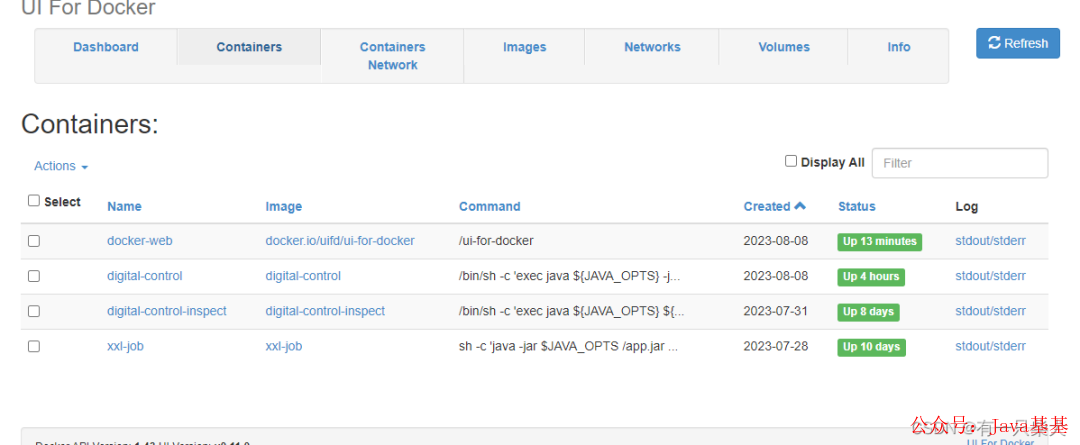Switch to the Volumes tab
The height and width of the screenshot is (445, 1080).
(784, 47)
